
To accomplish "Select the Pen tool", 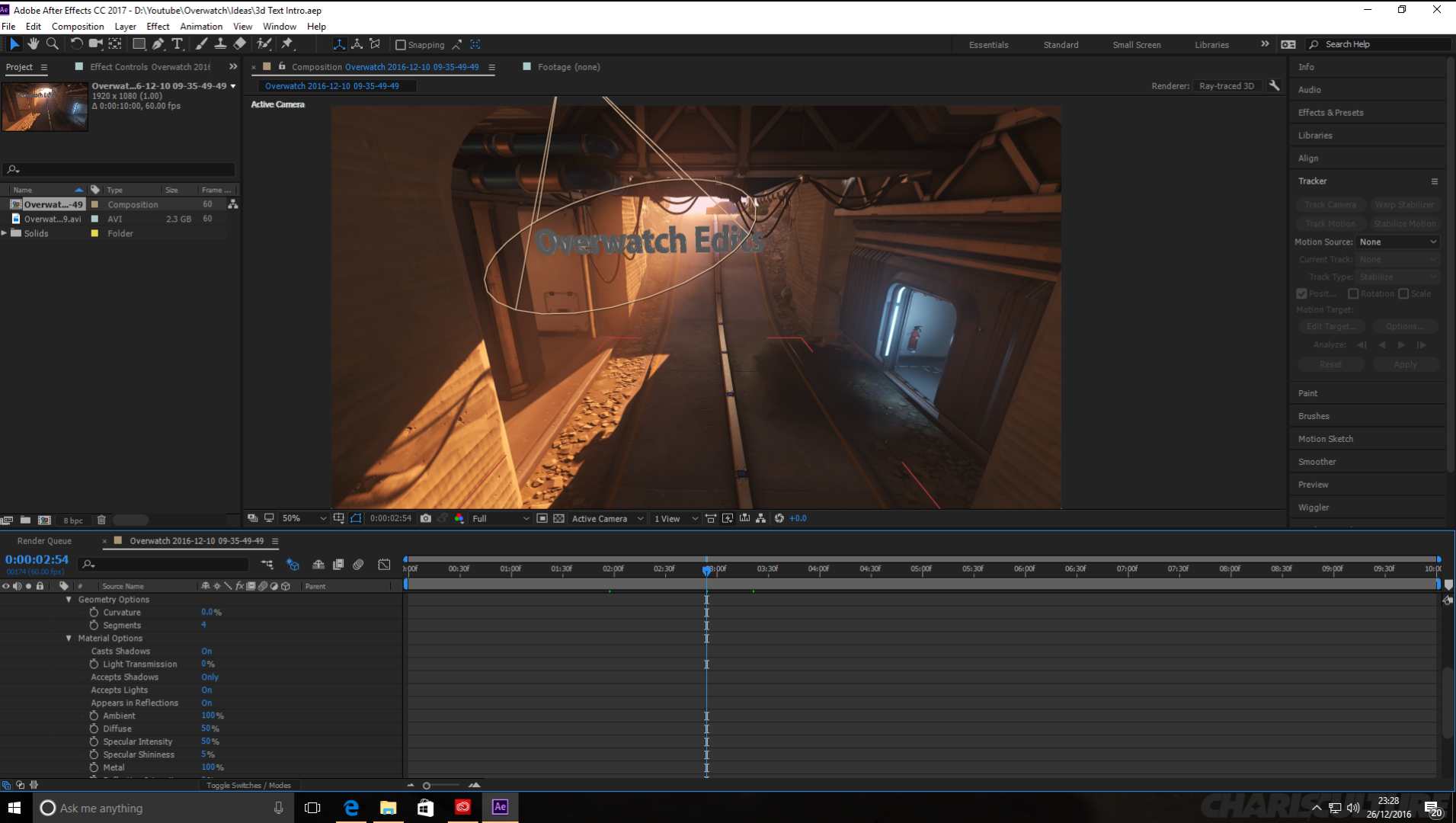I will point(158,44).
